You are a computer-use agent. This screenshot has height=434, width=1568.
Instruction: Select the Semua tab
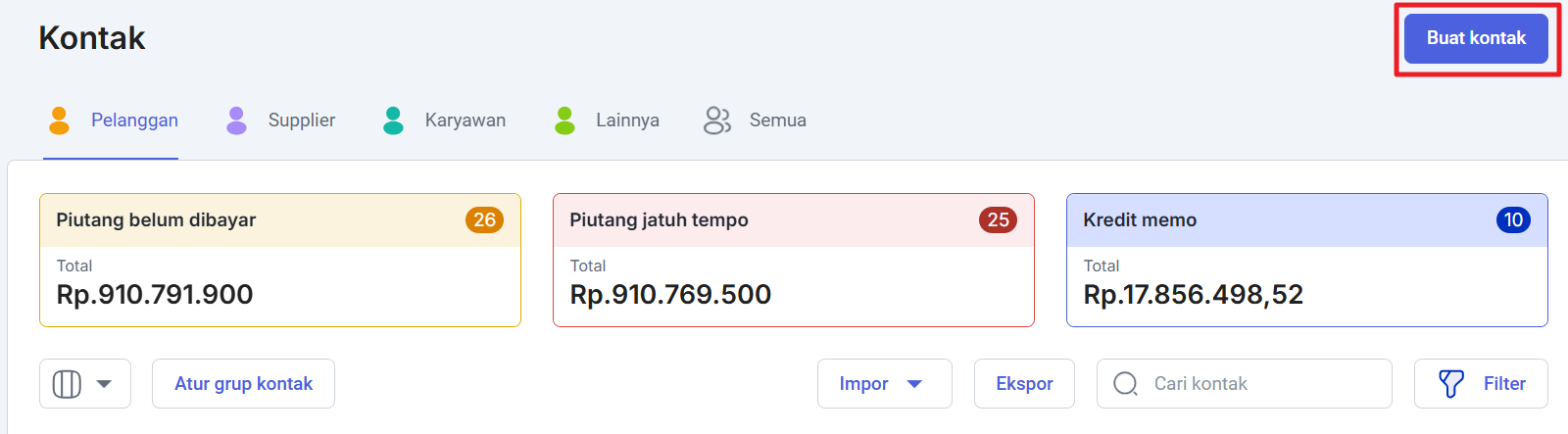pos(777,121)
